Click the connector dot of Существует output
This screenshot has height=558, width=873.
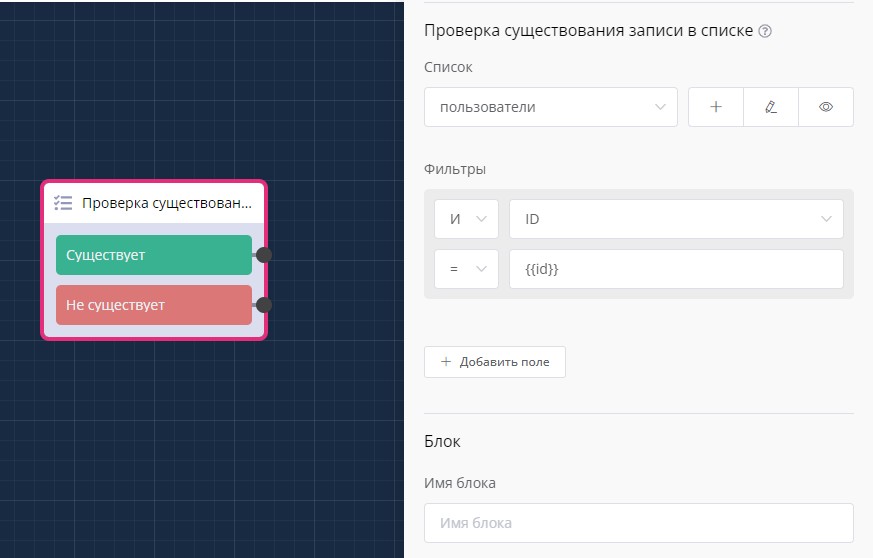click(x=264, y=255)
